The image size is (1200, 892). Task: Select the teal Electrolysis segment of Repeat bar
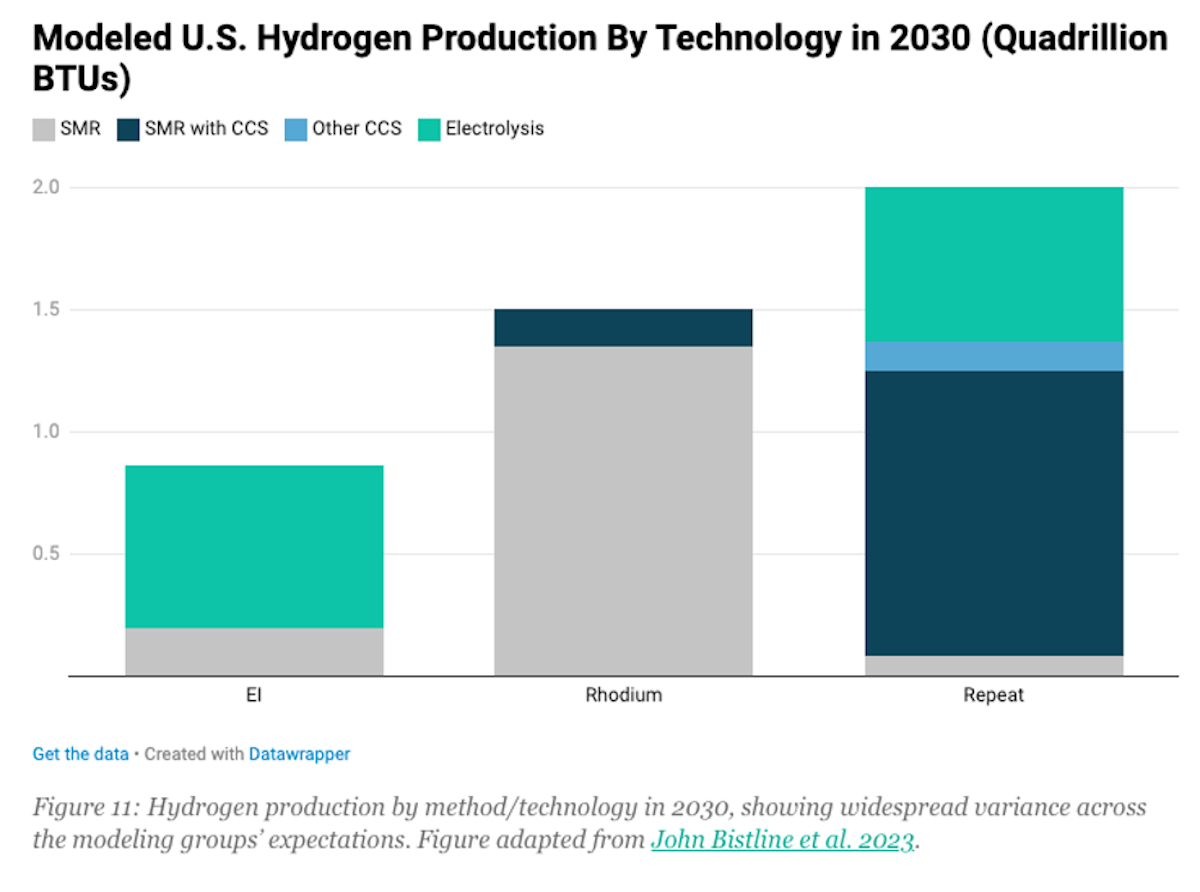[993, 264]
